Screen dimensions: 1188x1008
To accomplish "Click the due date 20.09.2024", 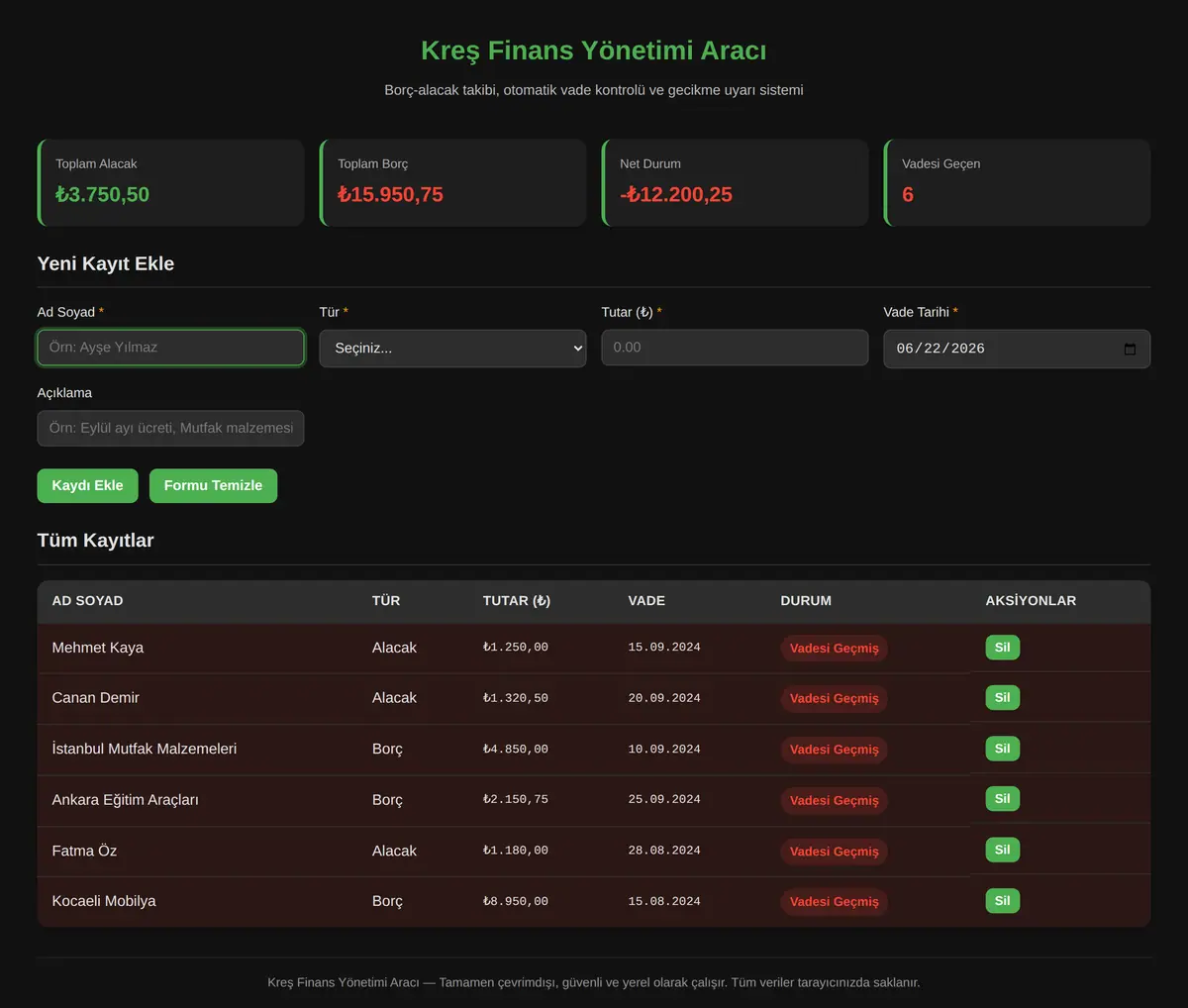I will pyautogui.click(x=664, y=698).
